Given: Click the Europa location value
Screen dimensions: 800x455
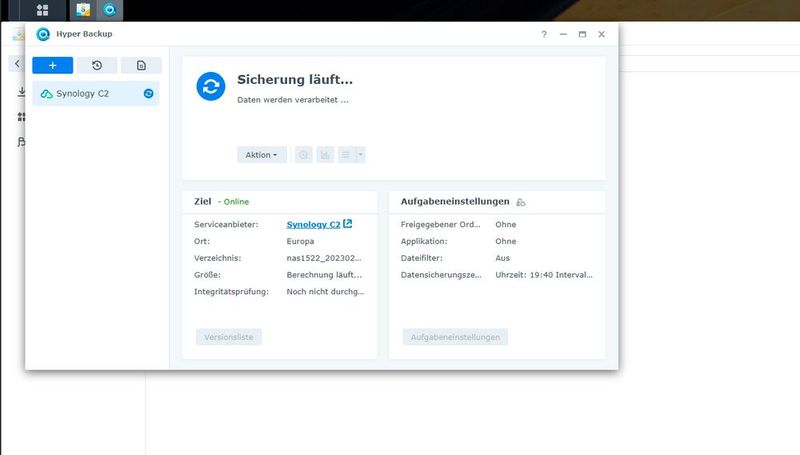Looking at the screenshot, I should coord(301,241).
